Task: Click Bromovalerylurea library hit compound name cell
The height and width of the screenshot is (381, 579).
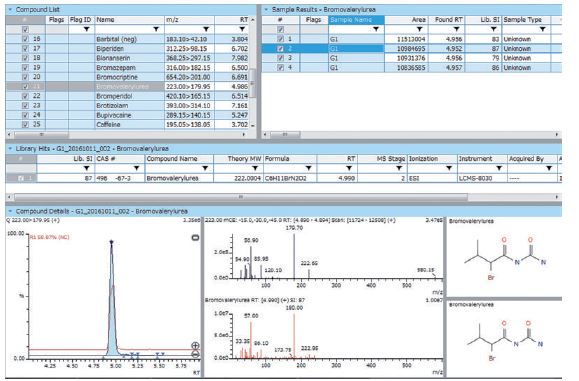Action: coord(179,178)
